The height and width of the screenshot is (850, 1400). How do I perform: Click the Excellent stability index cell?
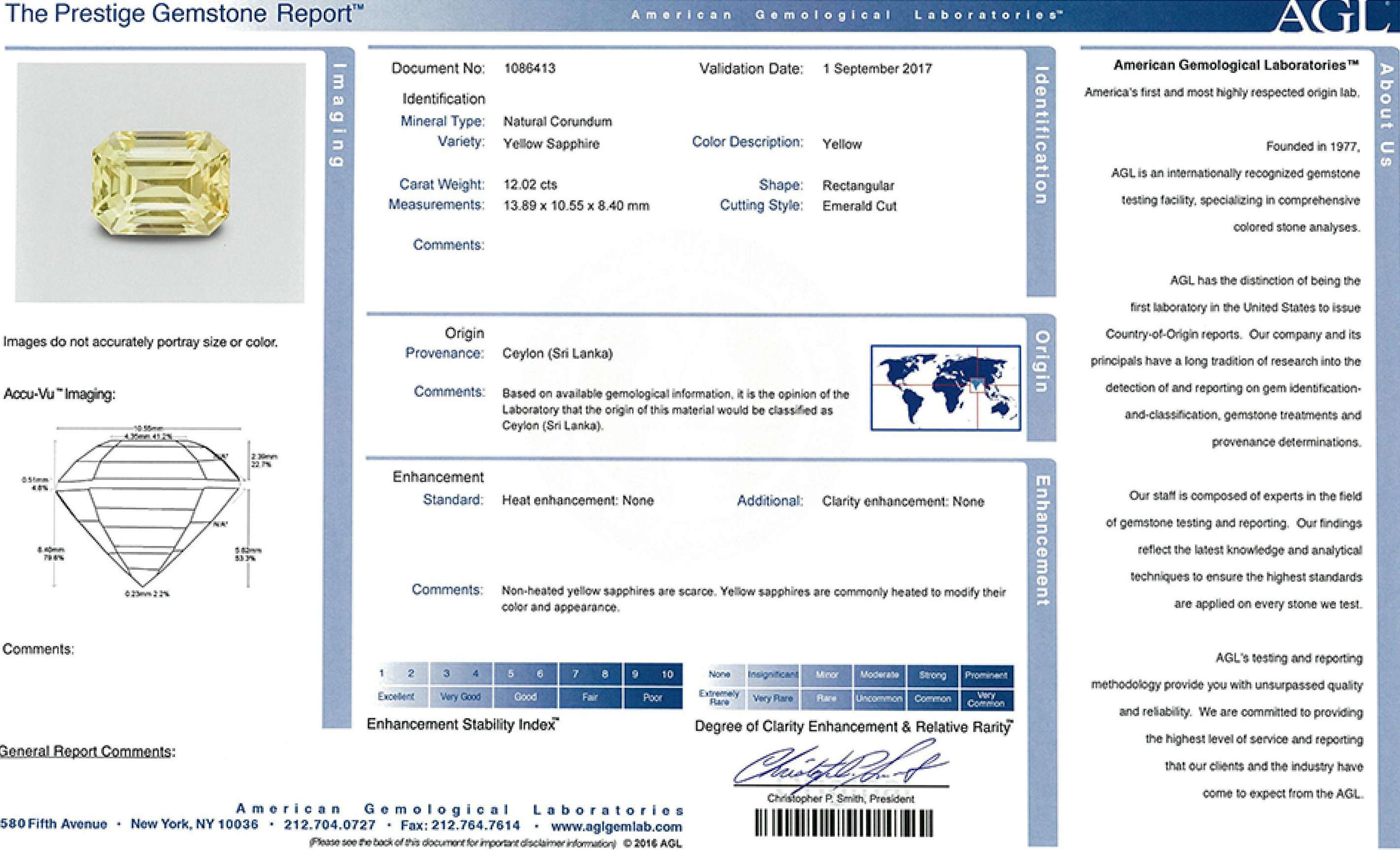397,697
